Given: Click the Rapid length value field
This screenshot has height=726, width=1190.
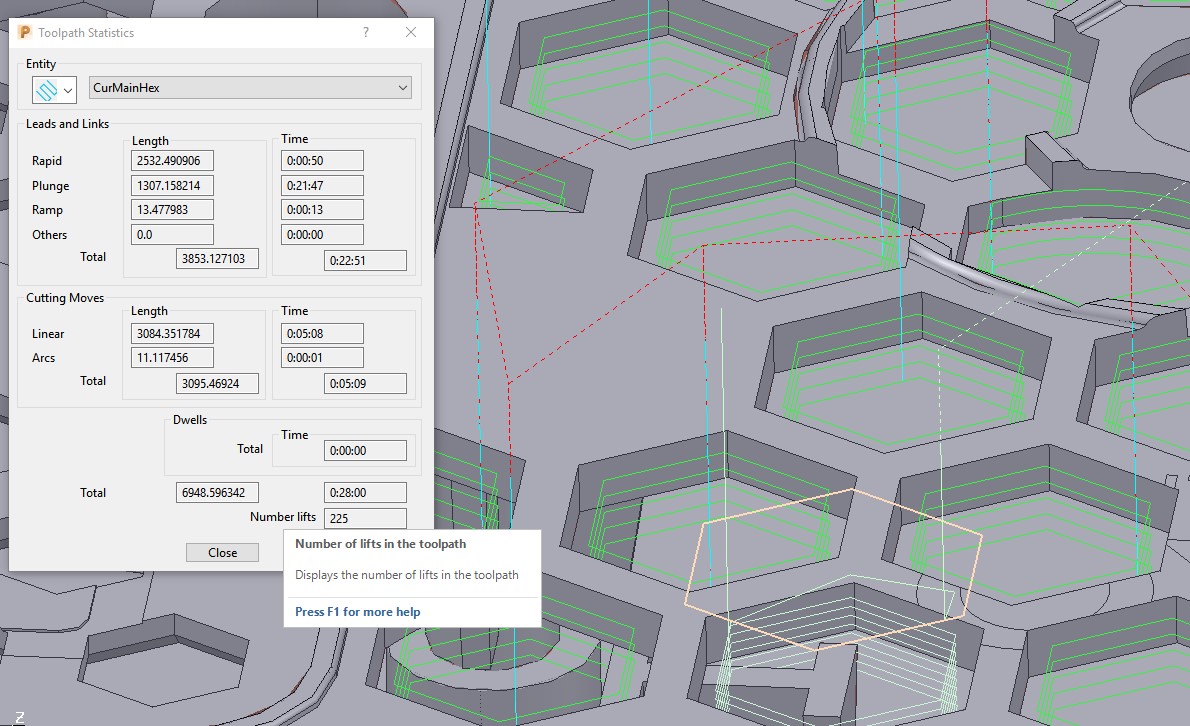Looking at the screenshot, I should coord(172,160).
